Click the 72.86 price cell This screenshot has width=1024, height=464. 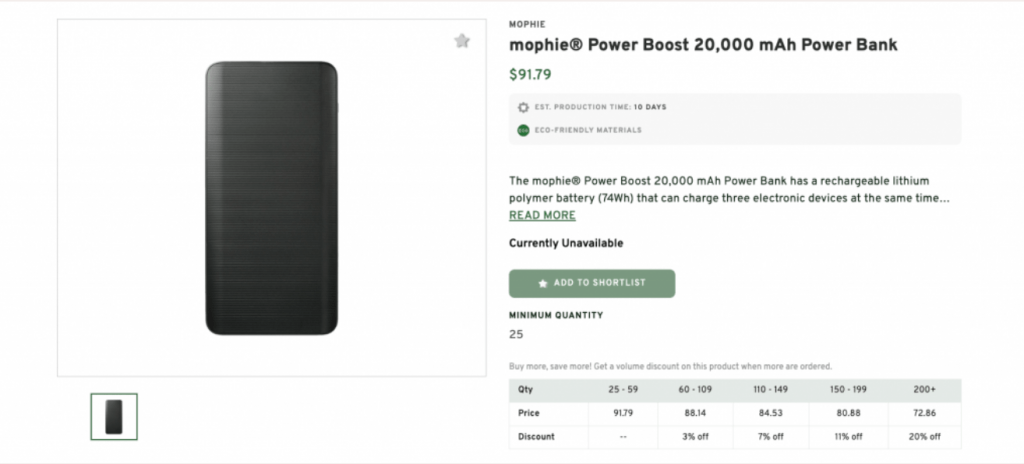[x=925, y=413]
